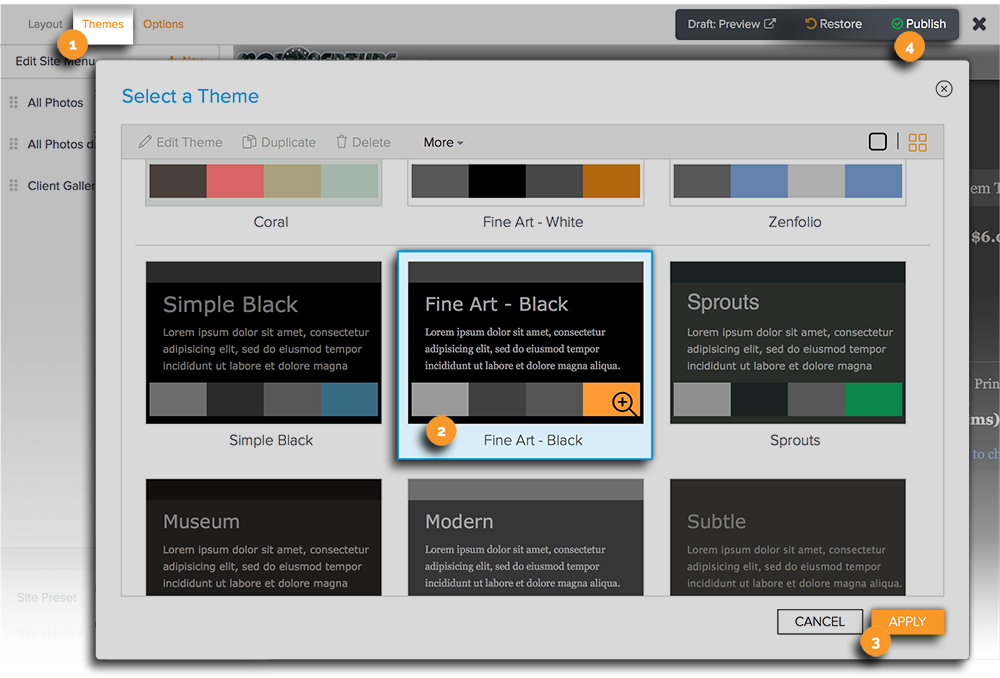Viewport: 1000px width, 678px height.
Task: Click the Edit Site Menu heading
Action: coord(55,61)
